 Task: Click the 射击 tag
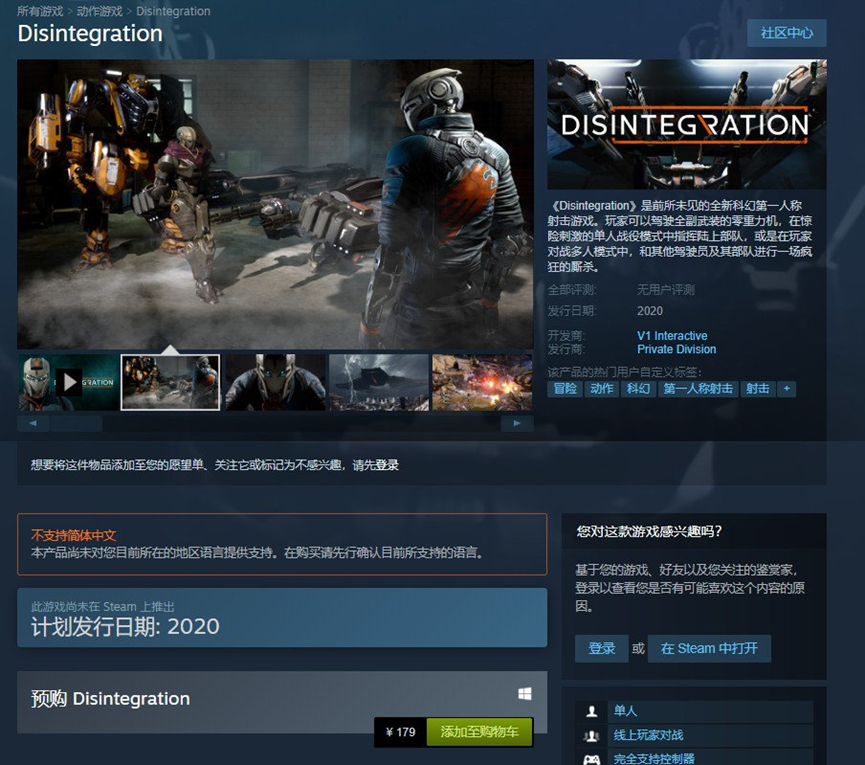pos(757,389)
